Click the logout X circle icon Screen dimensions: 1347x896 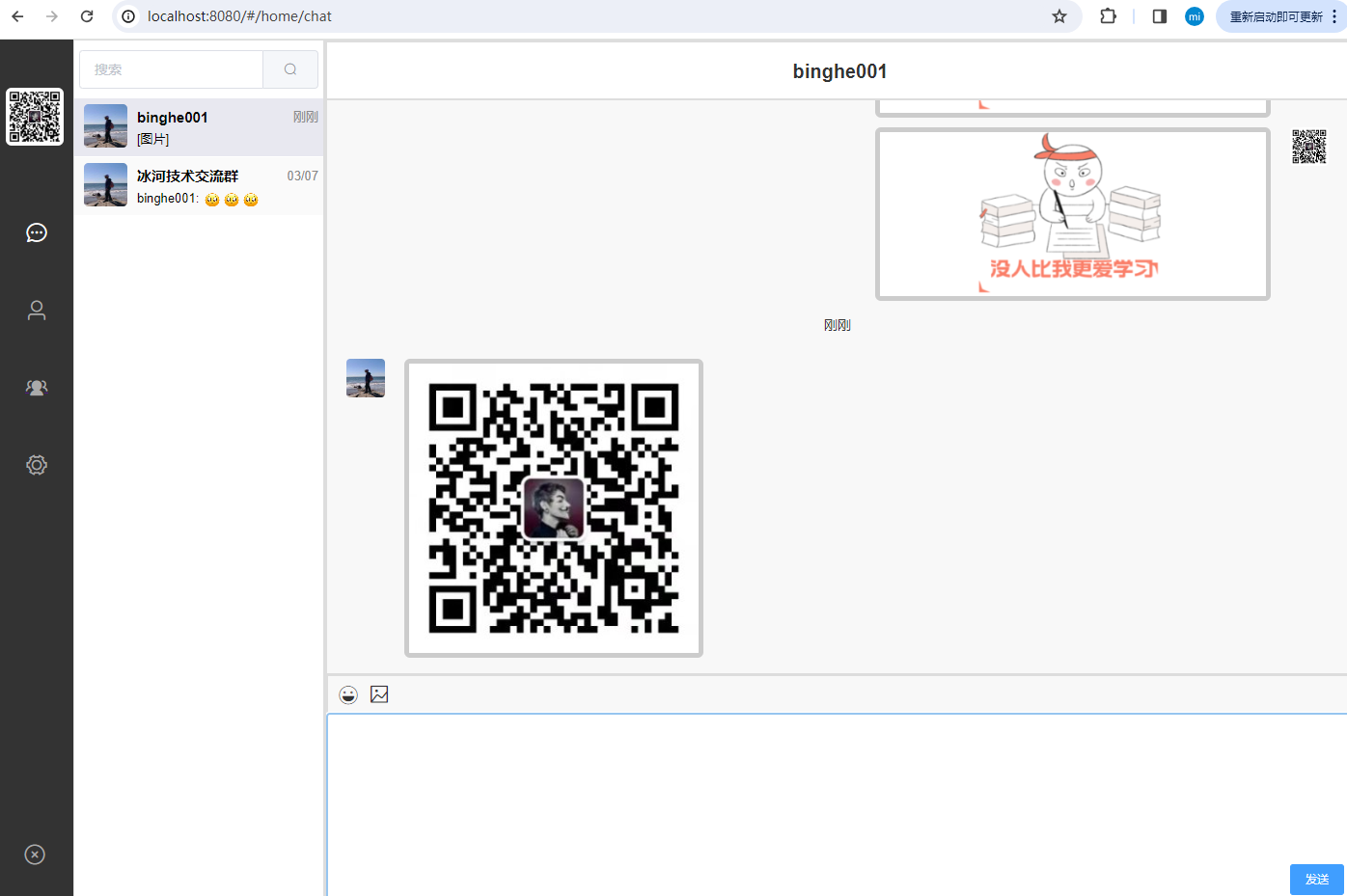pos(35,855)
